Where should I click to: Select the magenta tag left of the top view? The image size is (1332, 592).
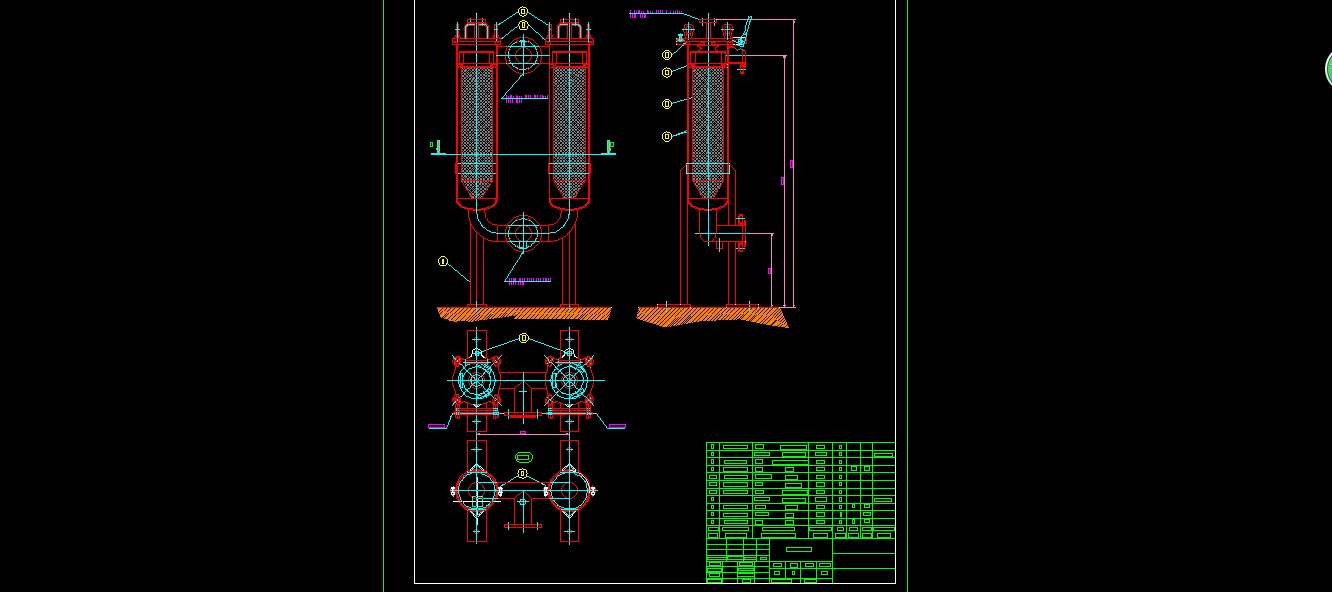click(x=437, y=426)
